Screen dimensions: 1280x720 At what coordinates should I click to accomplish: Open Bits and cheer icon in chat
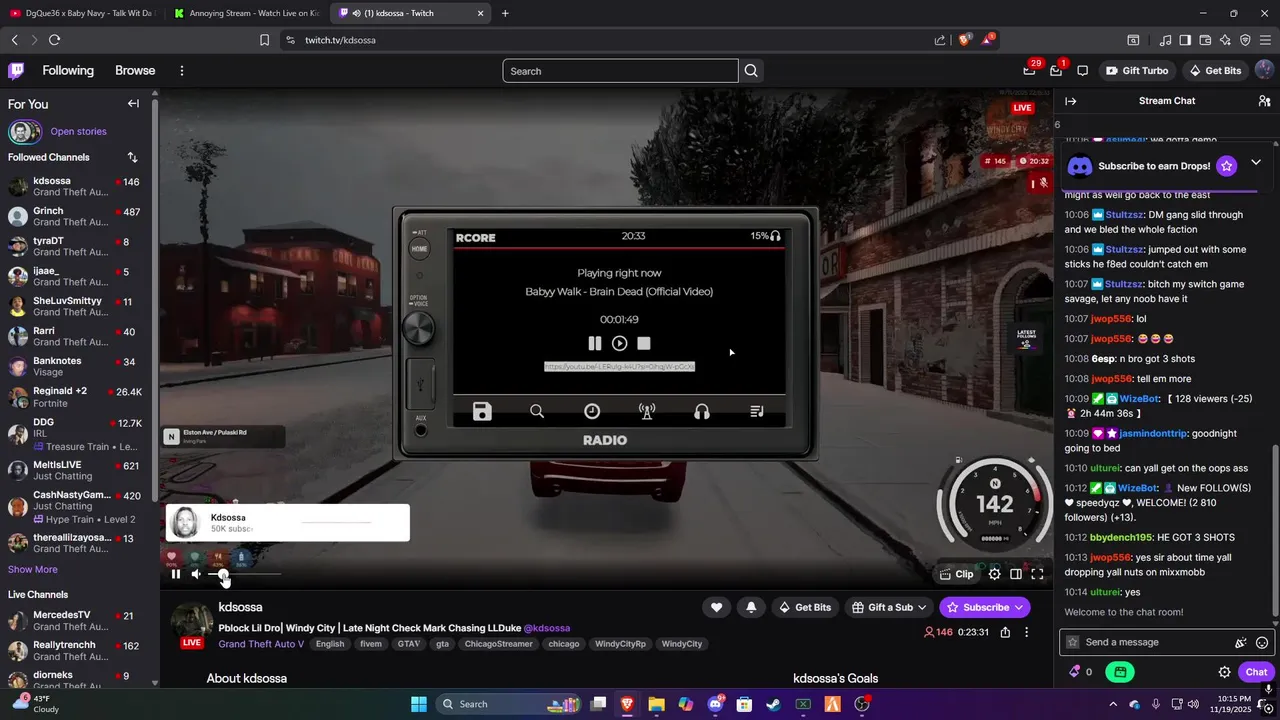1241,643
